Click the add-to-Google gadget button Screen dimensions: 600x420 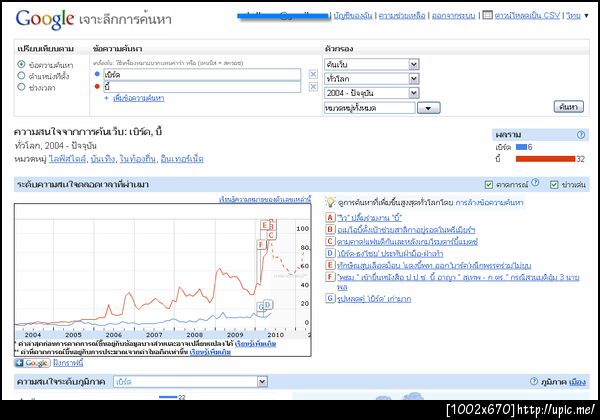click(x=33, y=363)
